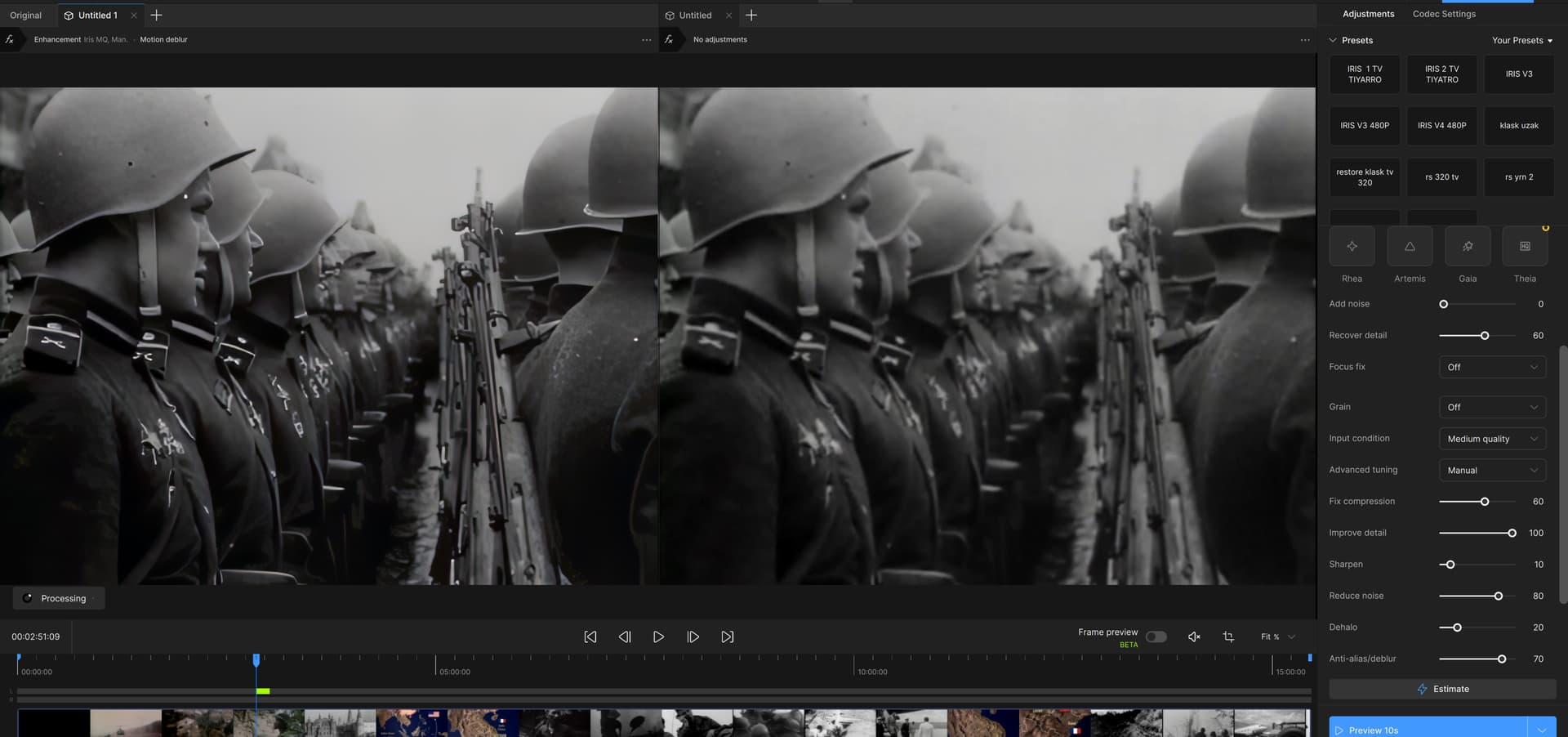This screenshot has height=737, width=1568.
Task: Pick the Theia model icon
Action: (x=1525, y=247)
